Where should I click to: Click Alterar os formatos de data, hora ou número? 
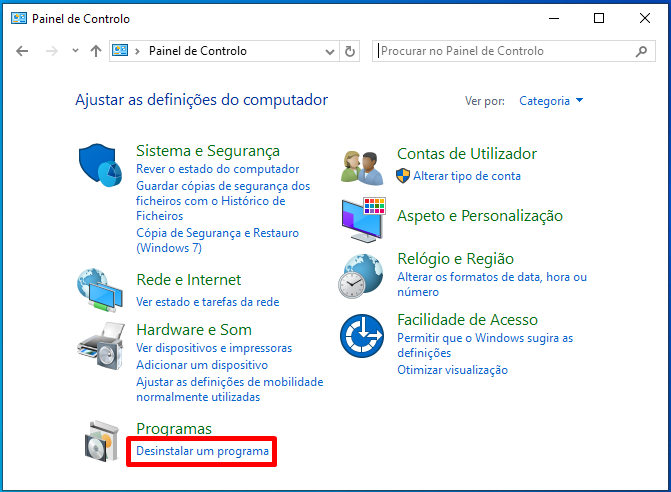[x=492, y=285]
